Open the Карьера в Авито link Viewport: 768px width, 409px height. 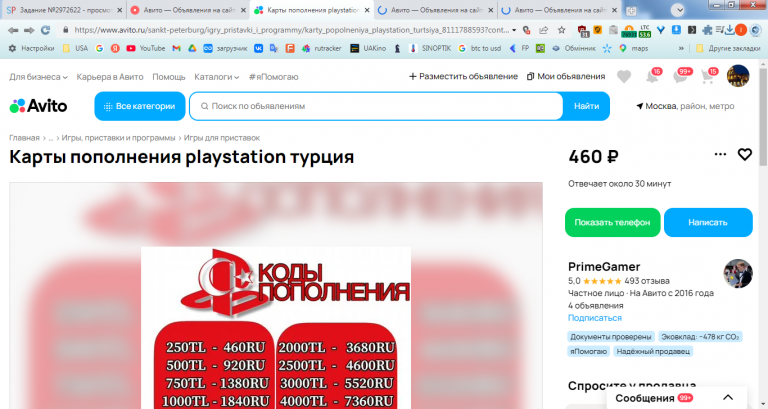(x=110, y=77)
